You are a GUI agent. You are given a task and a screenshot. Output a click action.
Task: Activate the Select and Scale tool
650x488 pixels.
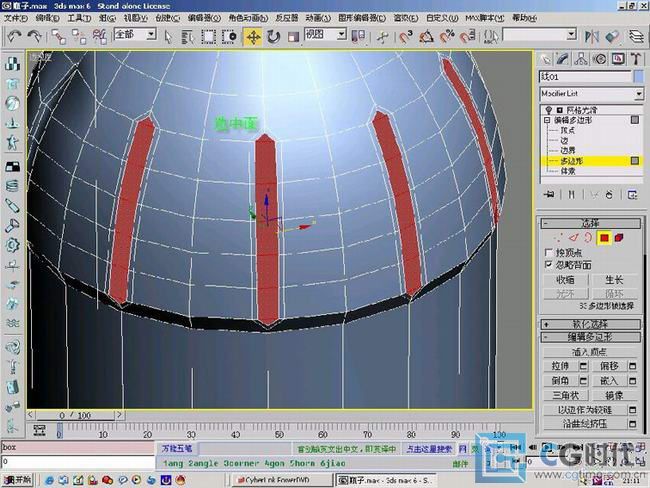tap(293, 36)
